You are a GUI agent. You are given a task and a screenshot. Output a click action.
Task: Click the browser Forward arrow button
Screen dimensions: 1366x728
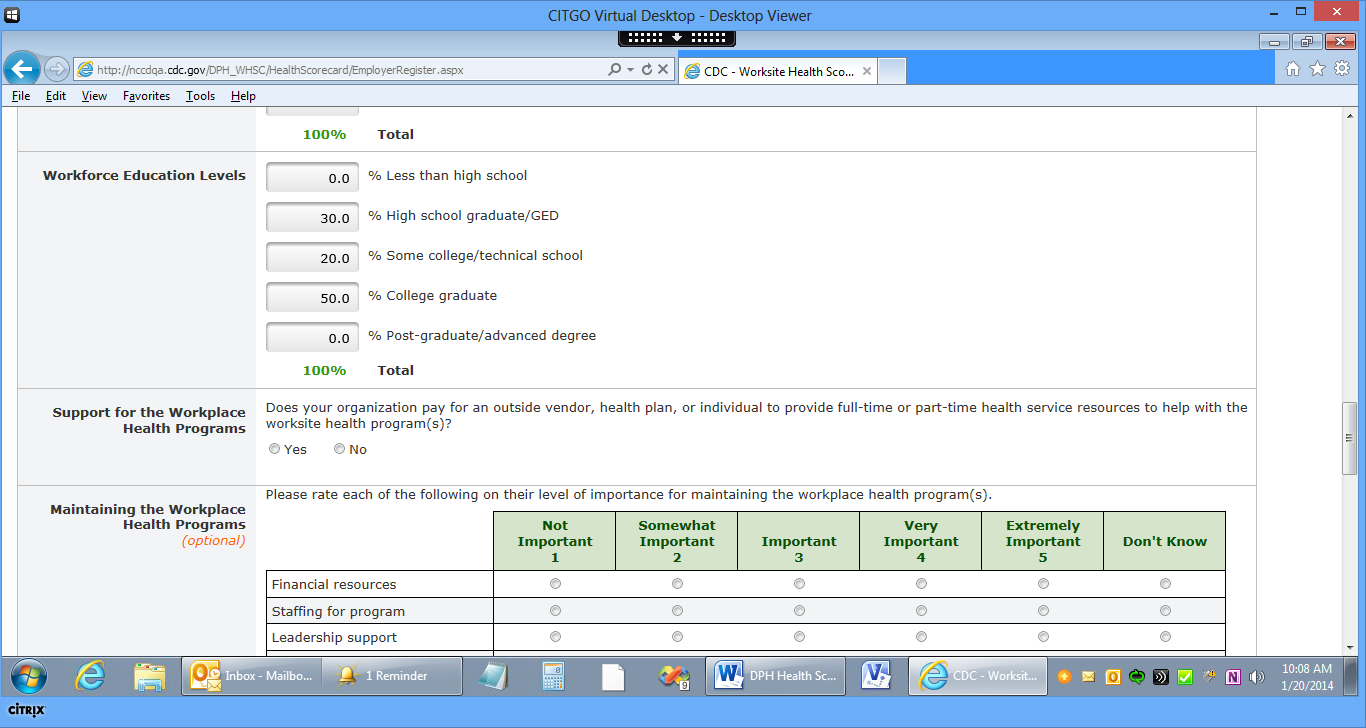[56, 69]
